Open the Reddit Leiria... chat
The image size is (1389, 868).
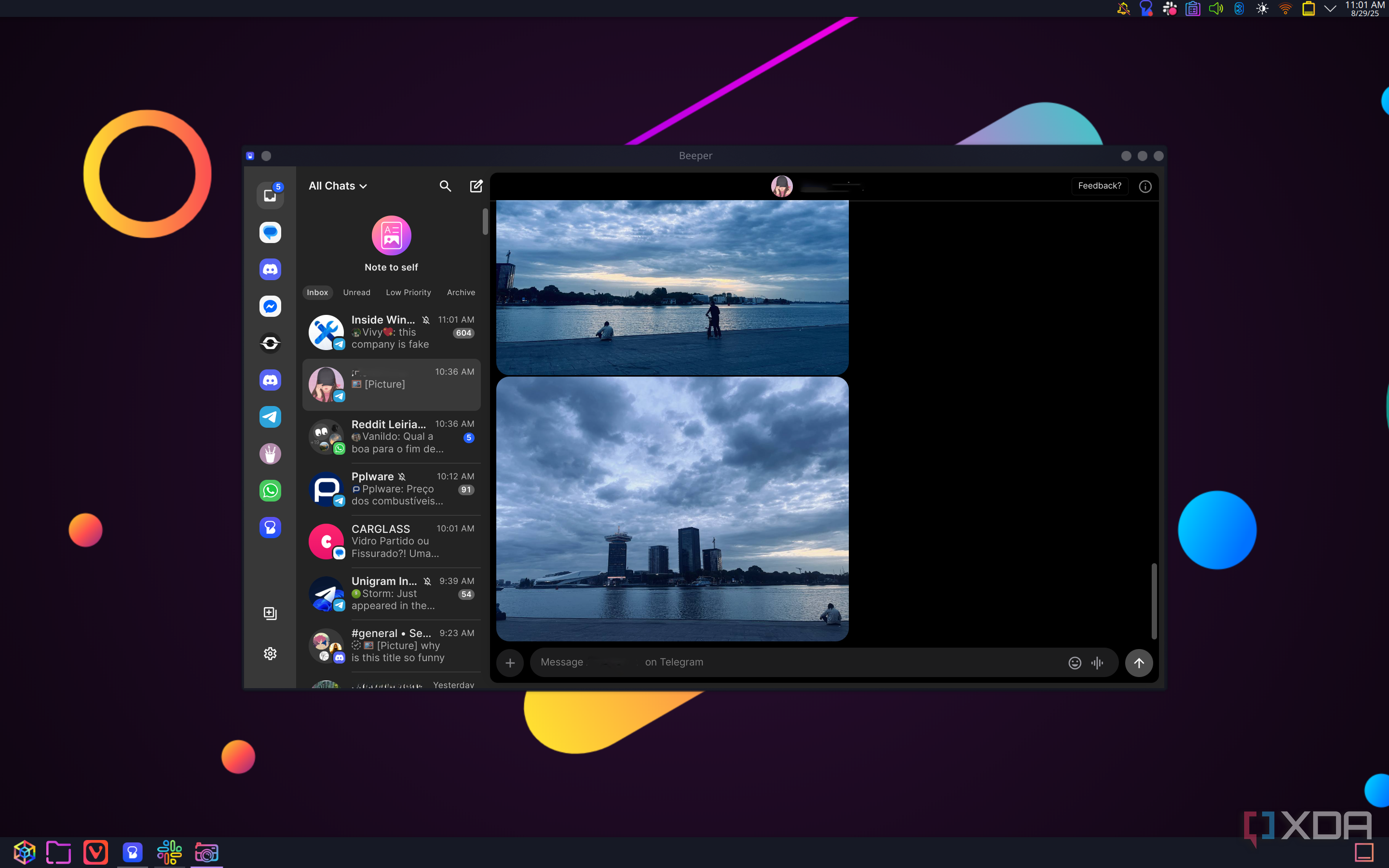[x=392, y=436]
